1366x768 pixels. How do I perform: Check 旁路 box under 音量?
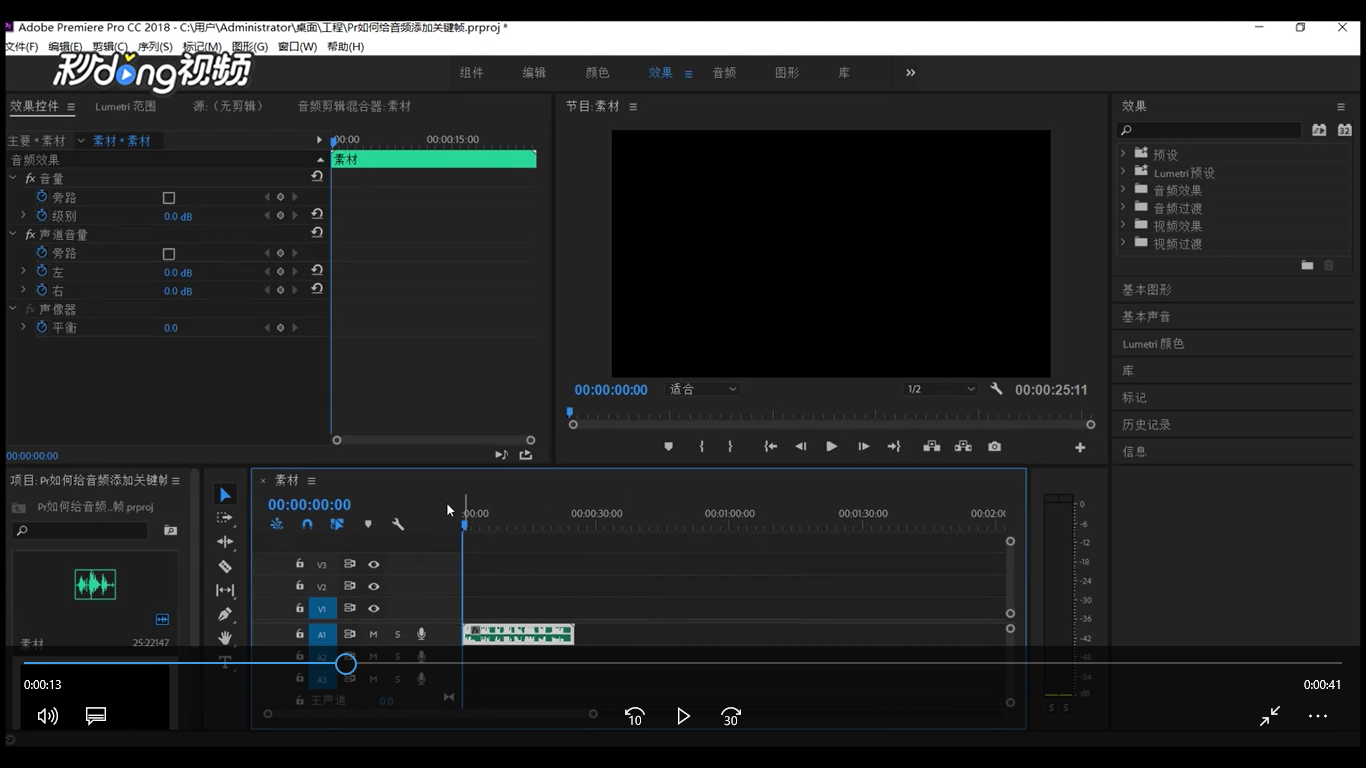[x=169, y=198]
